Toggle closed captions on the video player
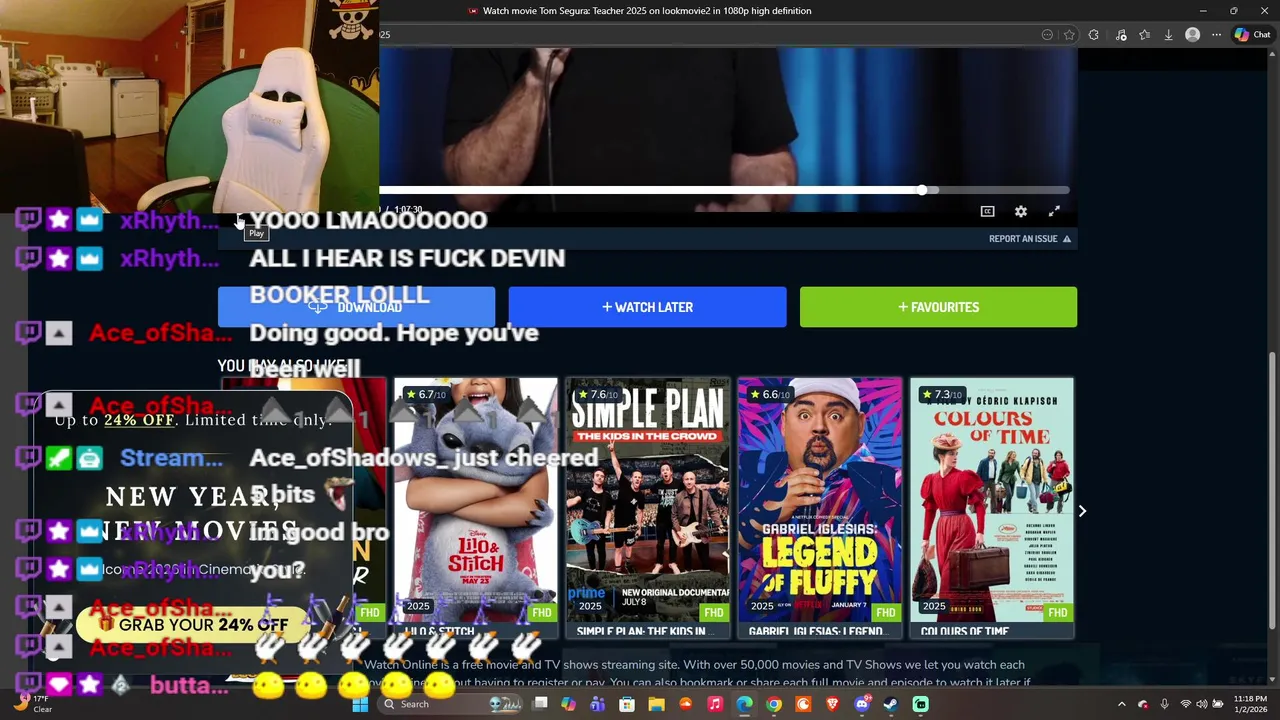 (987, 211)
